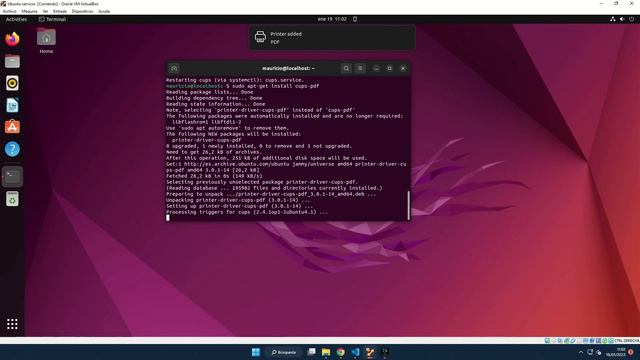This screenshot has width=640, height=360.
Task: Click the Printer added notification
Action: click(332, 38)
